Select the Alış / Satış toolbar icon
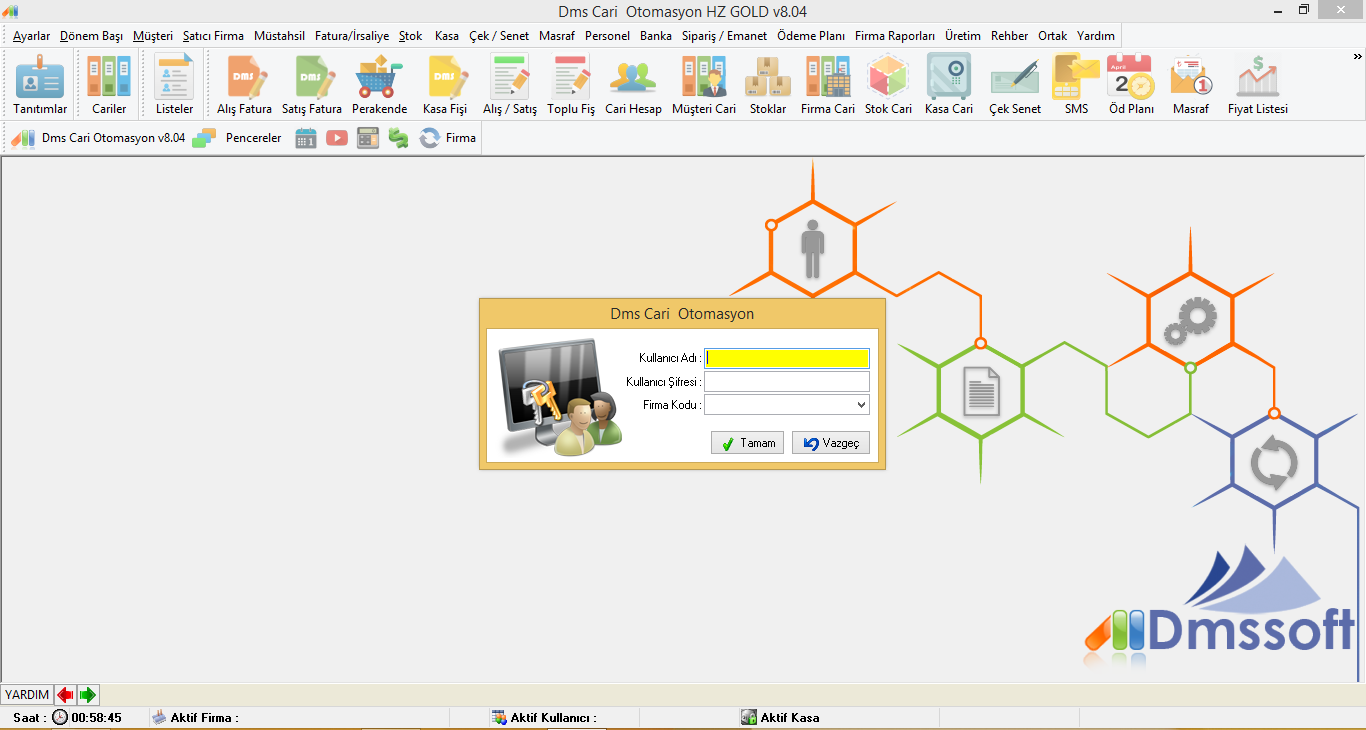 tap(510, 85)
